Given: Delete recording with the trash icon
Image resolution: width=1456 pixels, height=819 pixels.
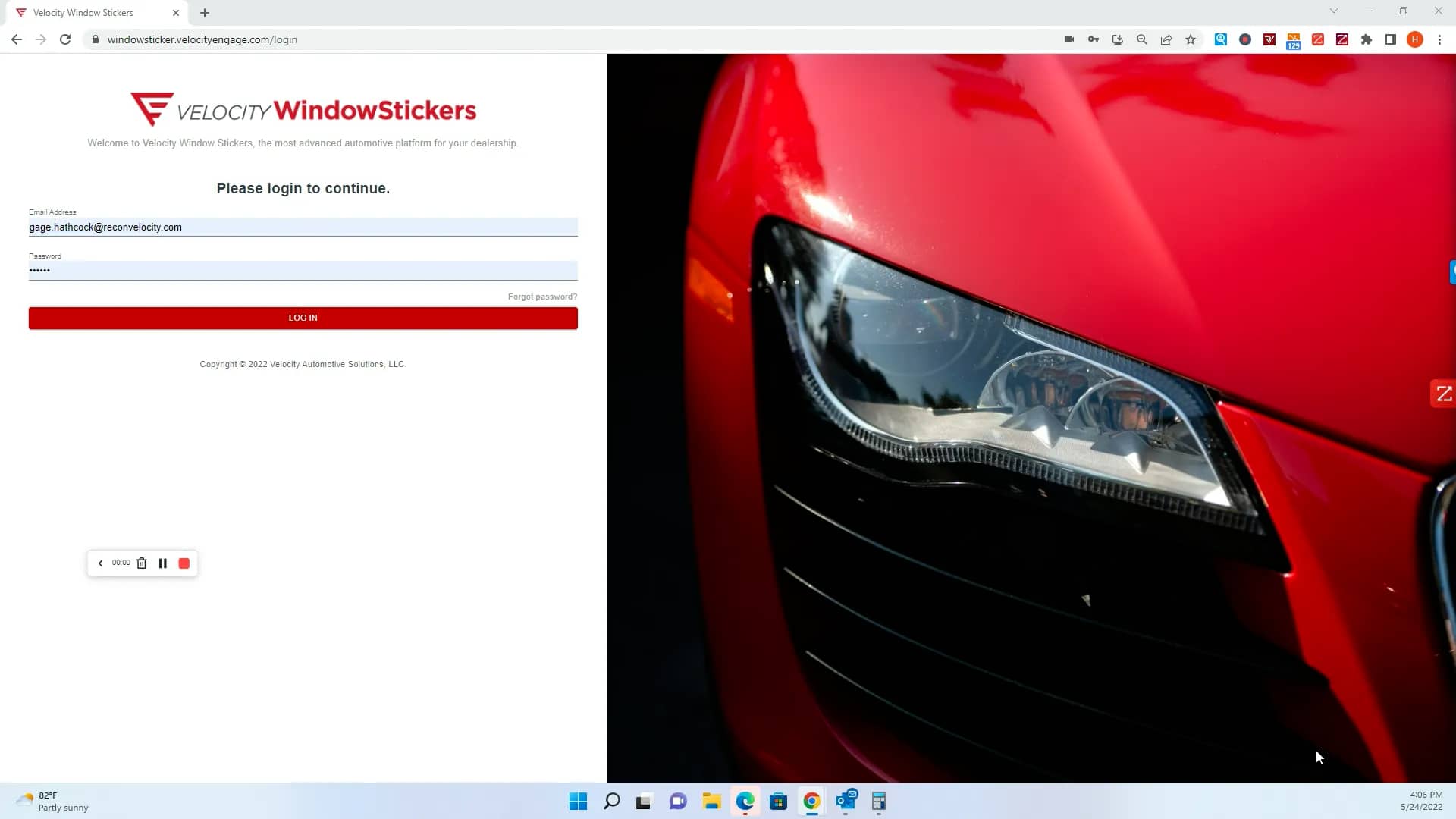Looking at the screenshot, I should click(141, 563).
